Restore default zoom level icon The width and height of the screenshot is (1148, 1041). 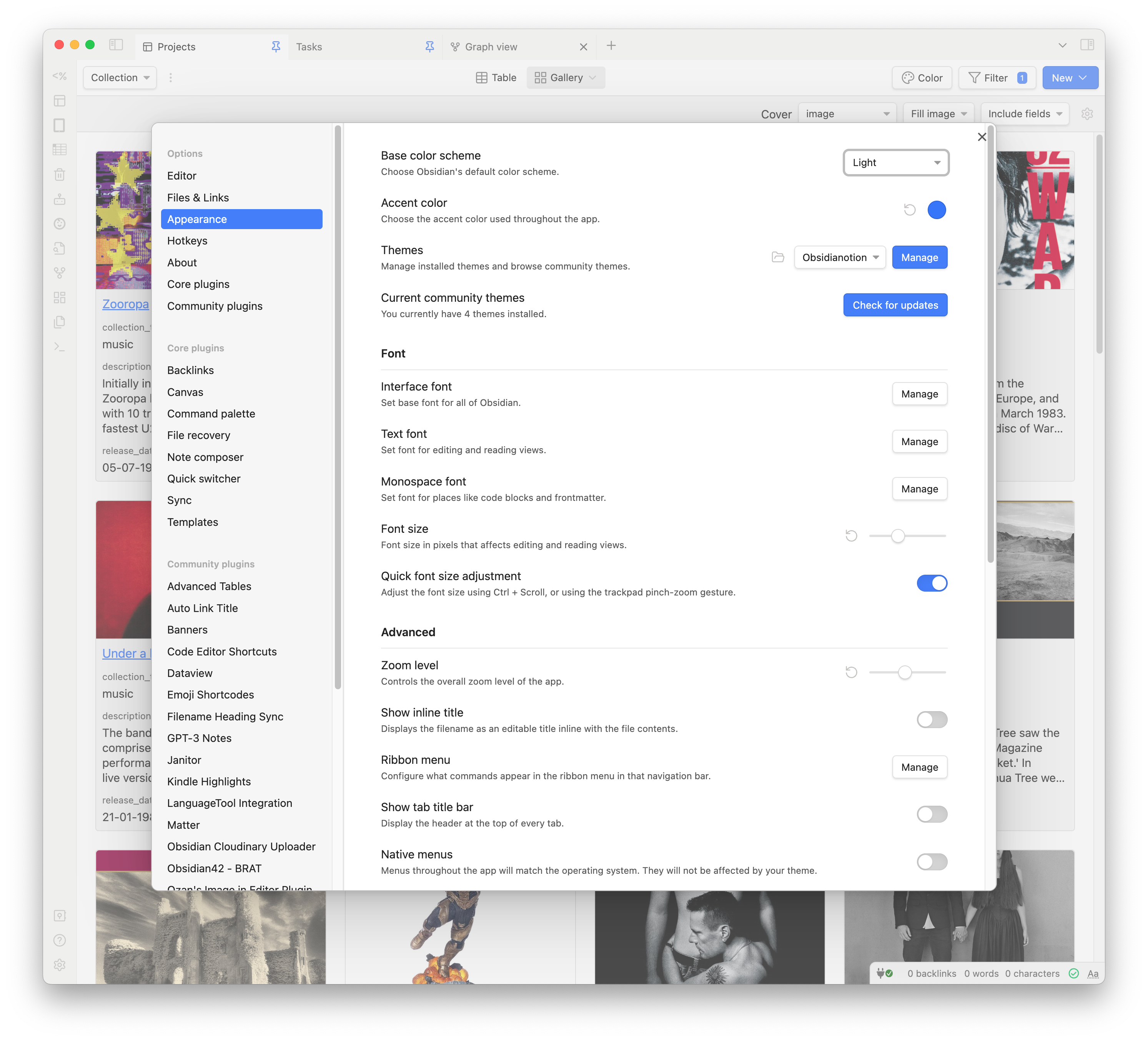(x=851, y=673)
